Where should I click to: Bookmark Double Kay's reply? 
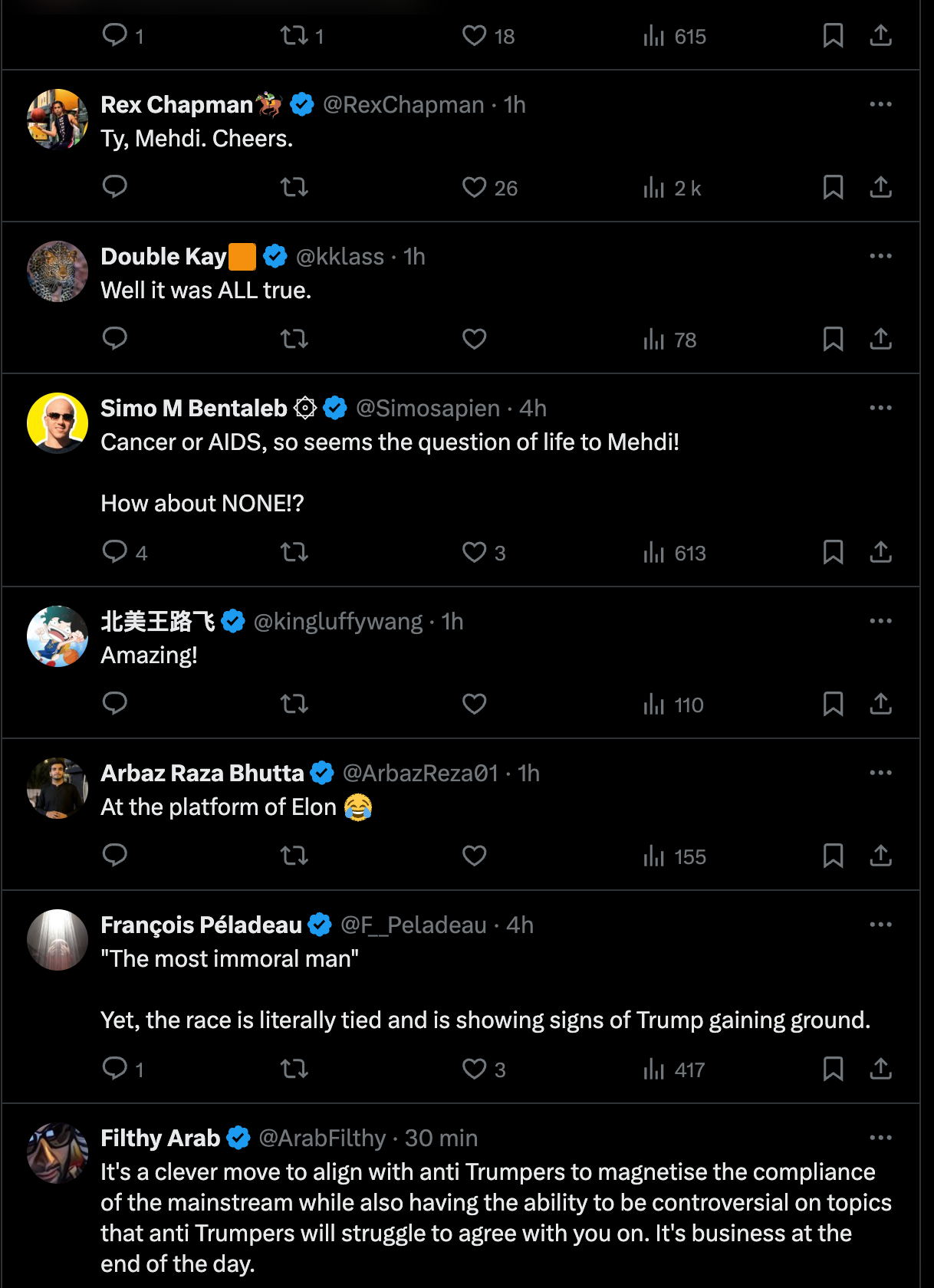(x=833, y=339)
